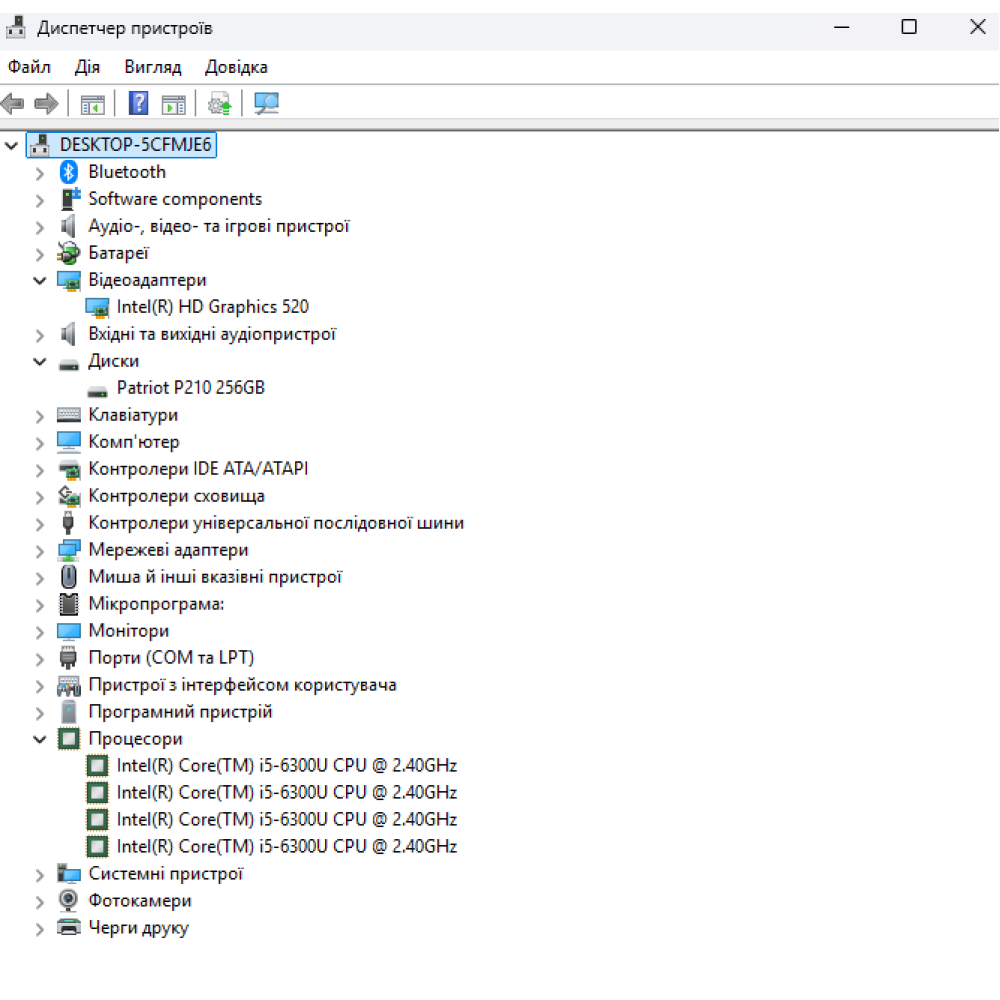1000x1000 pixels.
Task: Select the Системні пристрої tree item
Action: [x=165, y=874]
